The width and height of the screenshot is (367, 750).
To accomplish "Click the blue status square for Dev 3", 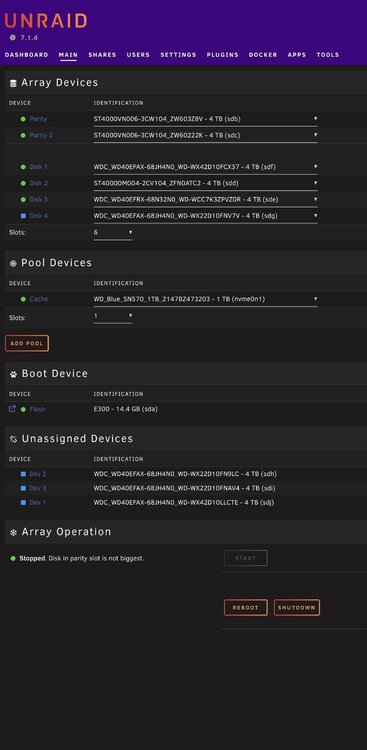I will point(23,488).
